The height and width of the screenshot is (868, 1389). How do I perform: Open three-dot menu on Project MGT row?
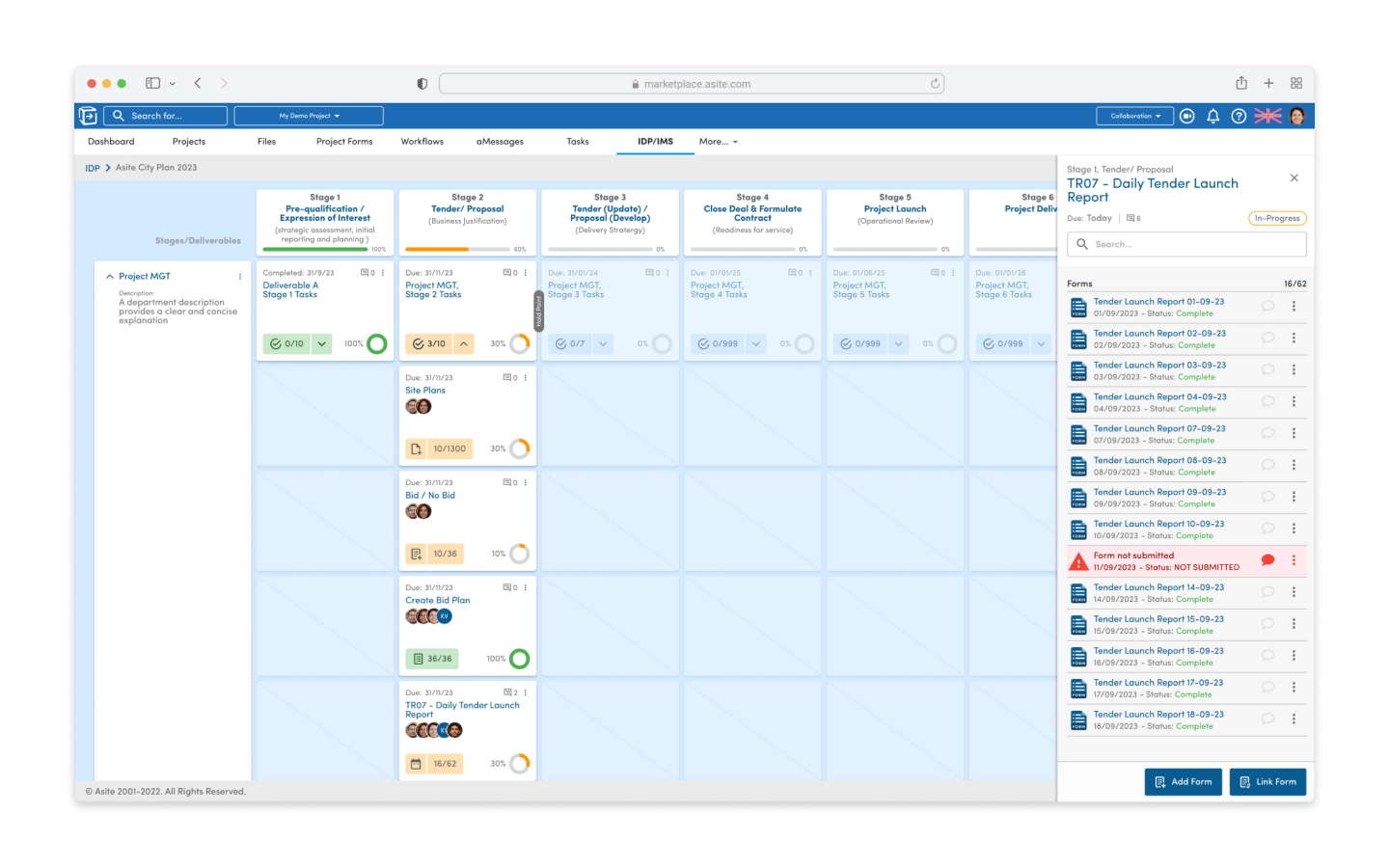point(240,277)
